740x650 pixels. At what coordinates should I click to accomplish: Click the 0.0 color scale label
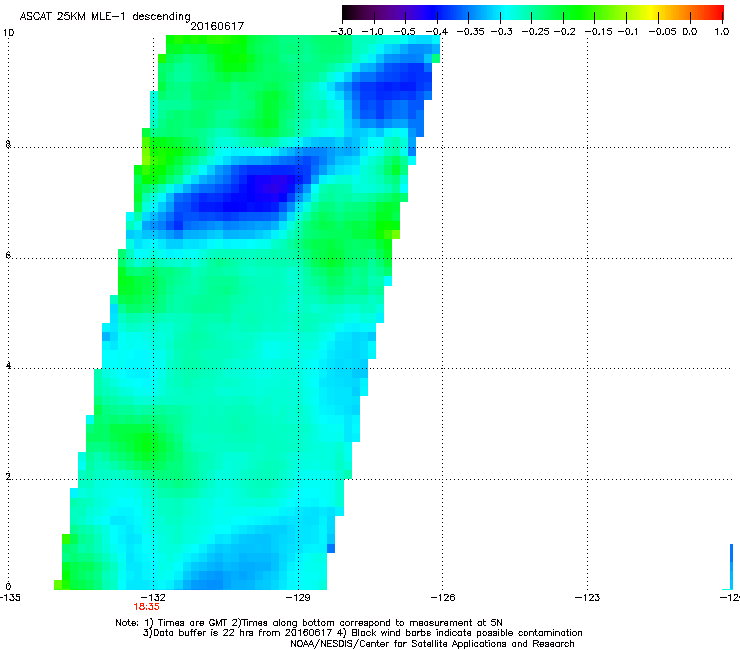pos(690,32)
